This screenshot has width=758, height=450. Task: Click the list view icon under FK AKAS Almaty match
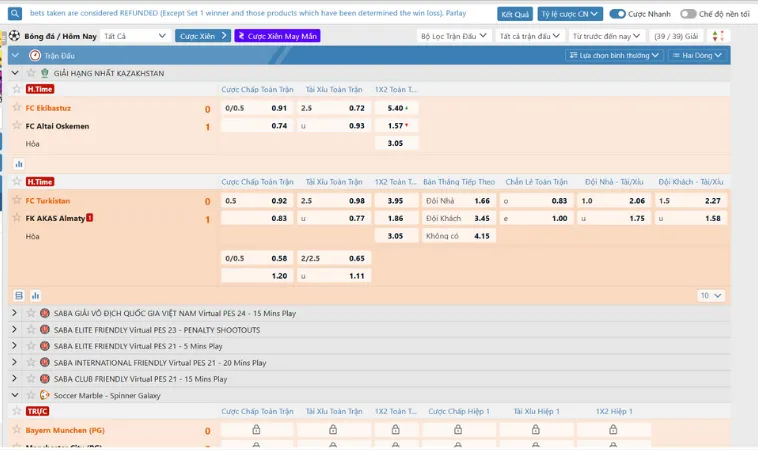(18, 295)
